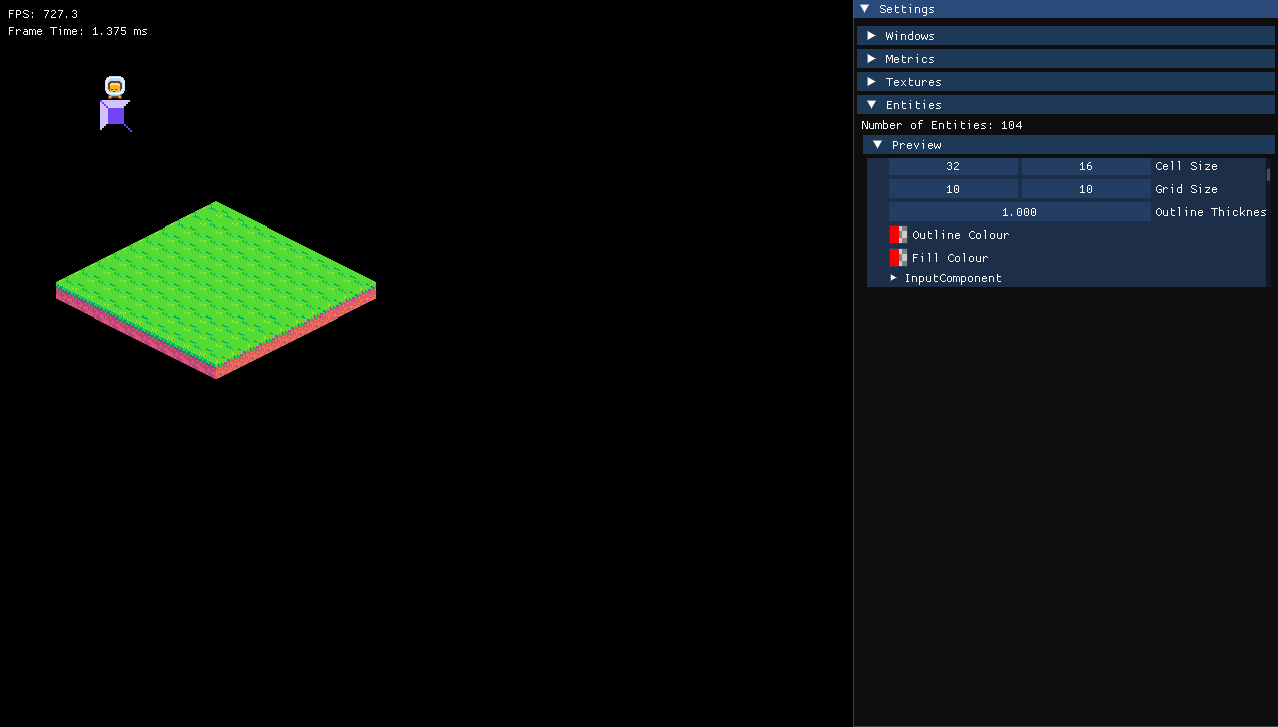Click the purple cube beneath the astronaut
The height and width of the screenshot is (727, 1278).
[115, 115]
